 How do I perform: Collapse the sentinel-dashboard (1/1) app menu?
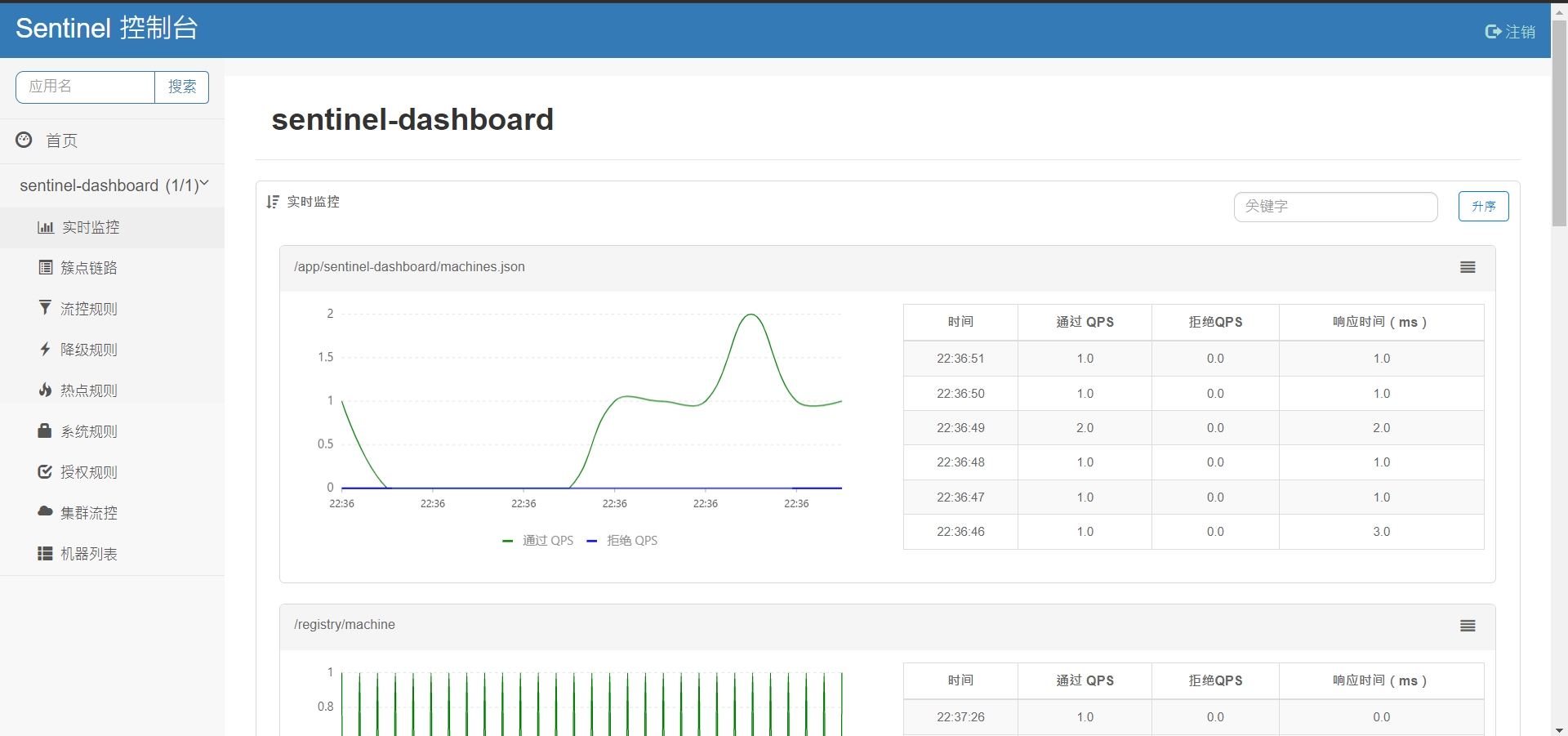[113, 185]
